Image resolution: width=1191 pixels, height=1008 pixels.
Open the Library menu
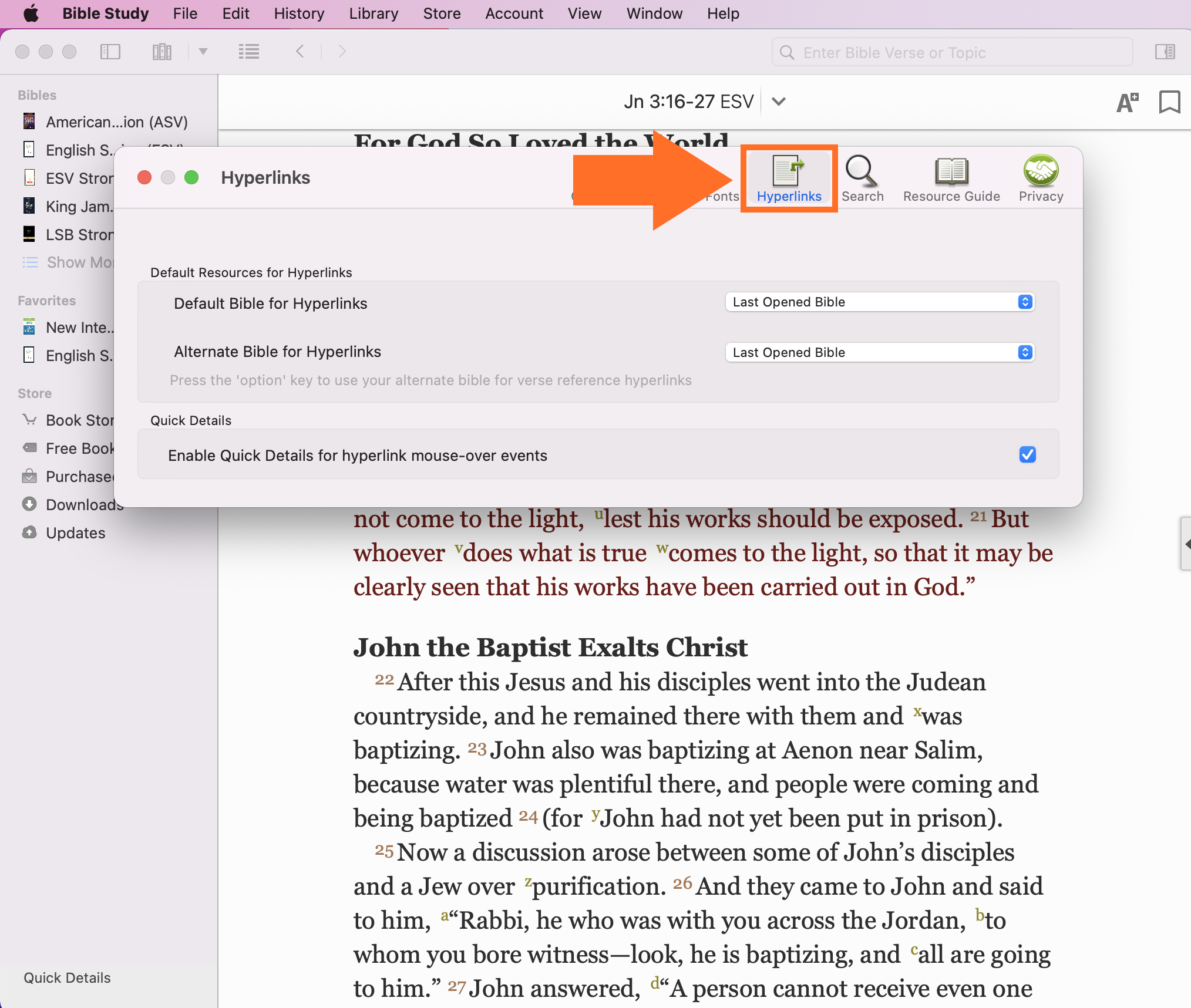[x=374, y=14]
